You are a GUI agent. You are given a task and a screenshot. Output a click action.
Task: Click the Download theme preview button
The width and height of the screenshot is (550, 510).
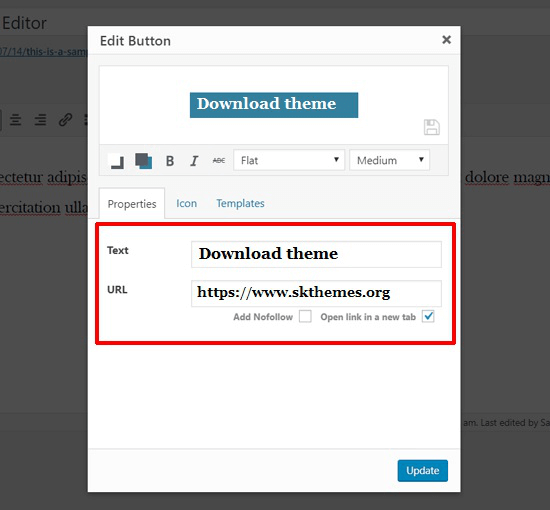(x=274, y=105)
